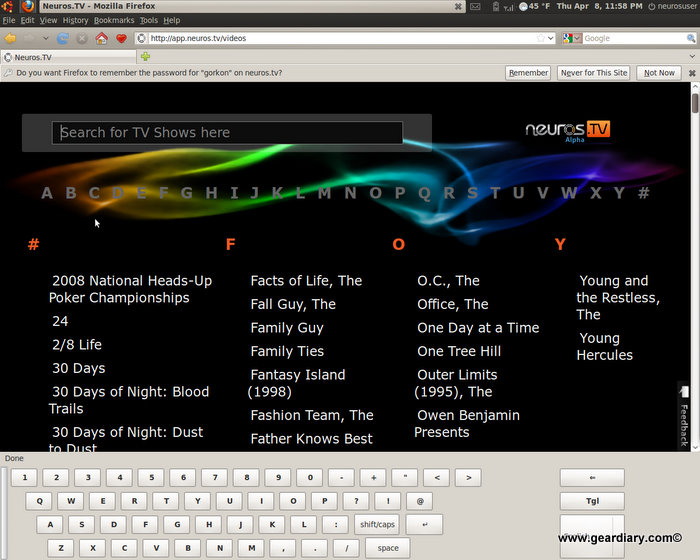Click the Not Now button
700x560 pixels.
(x=659, y=73)
